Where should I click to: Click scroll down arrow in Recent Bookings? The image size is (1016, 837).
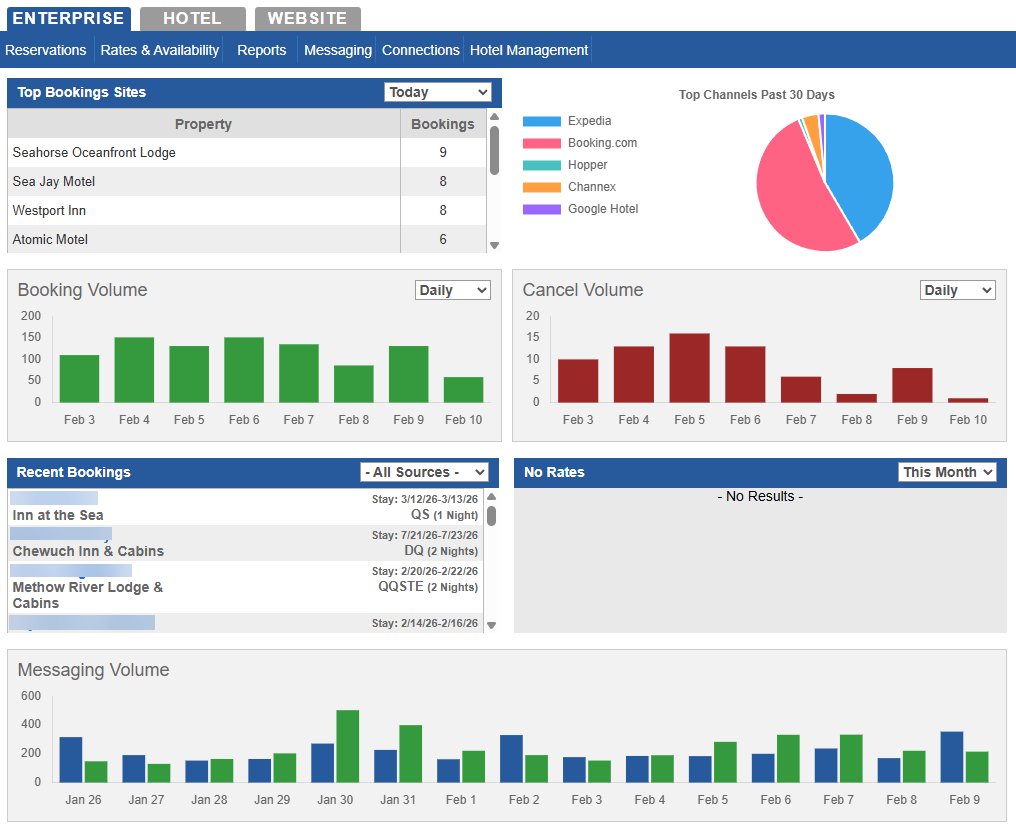click(491, 625)
